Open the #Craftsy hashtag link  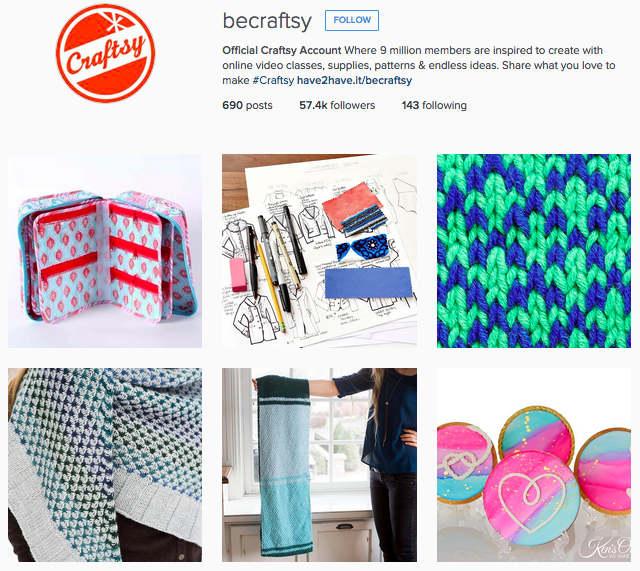point(273,80)
